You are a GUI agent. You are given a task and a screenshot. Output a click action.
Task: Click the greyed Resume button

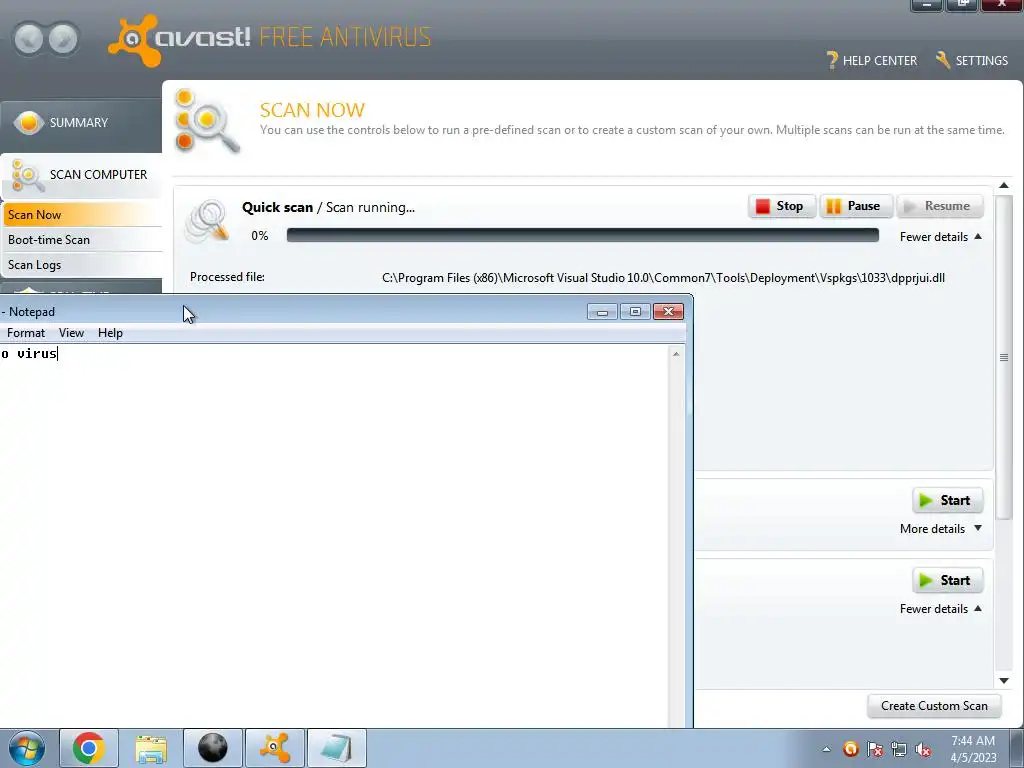click(939, 206)
